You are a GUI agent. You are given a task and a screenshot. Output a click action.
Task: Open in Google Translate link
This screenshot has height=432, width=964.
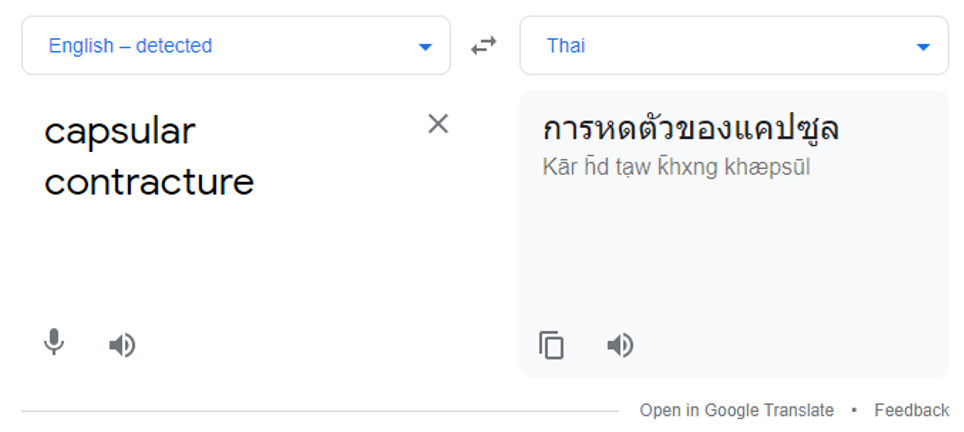(x=737, y=410)
